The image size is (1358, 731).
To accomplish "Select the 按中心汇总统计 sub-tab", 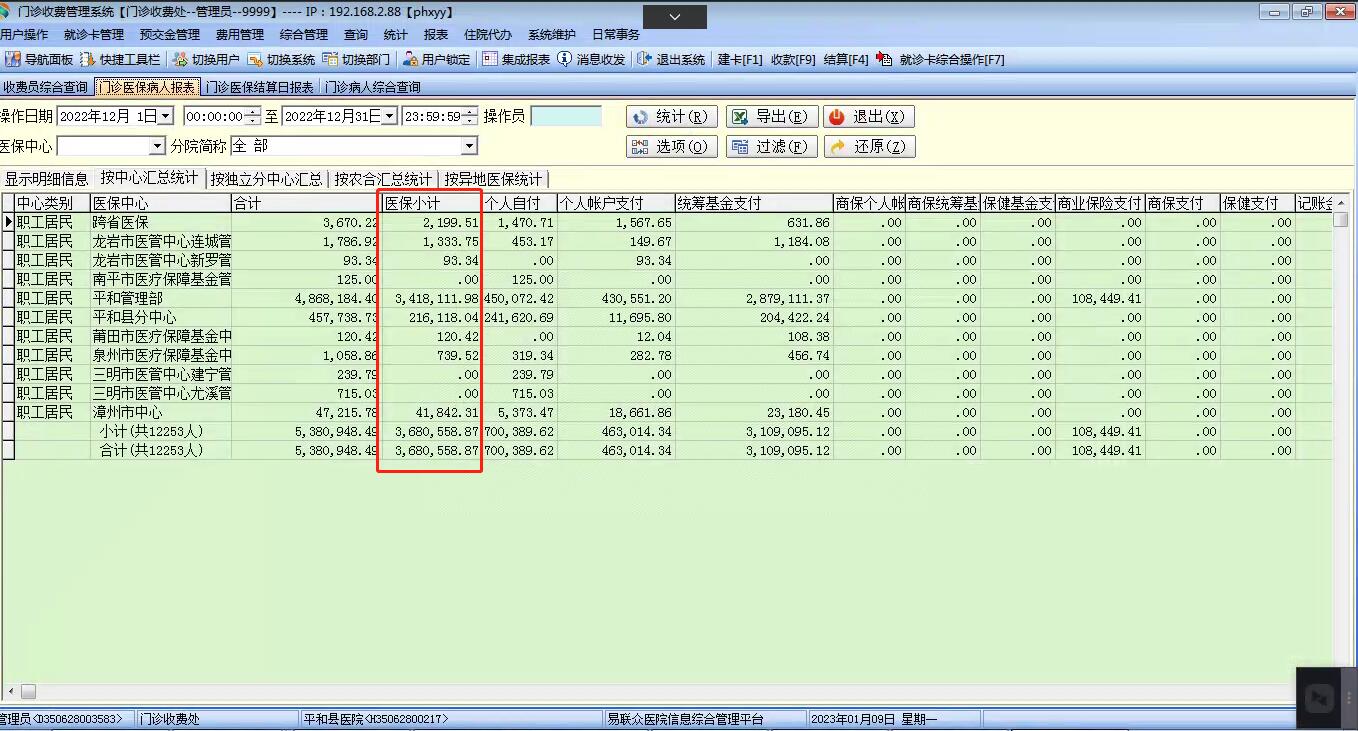I will pyautogui.click(x=149, y=178).
